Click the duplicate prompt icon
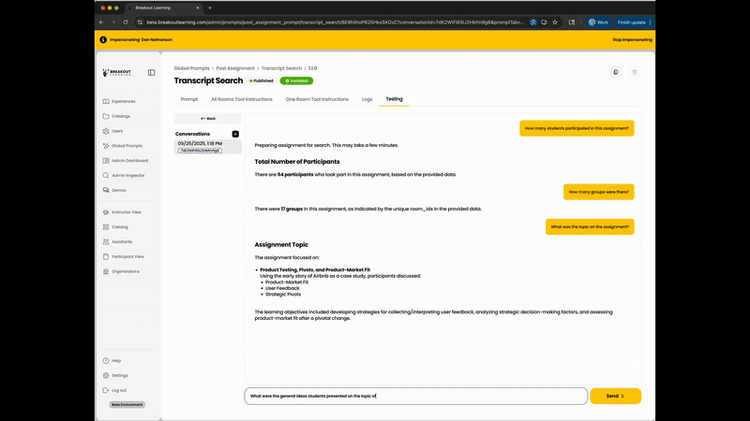750x421 pixels. [x=615, y=72]
